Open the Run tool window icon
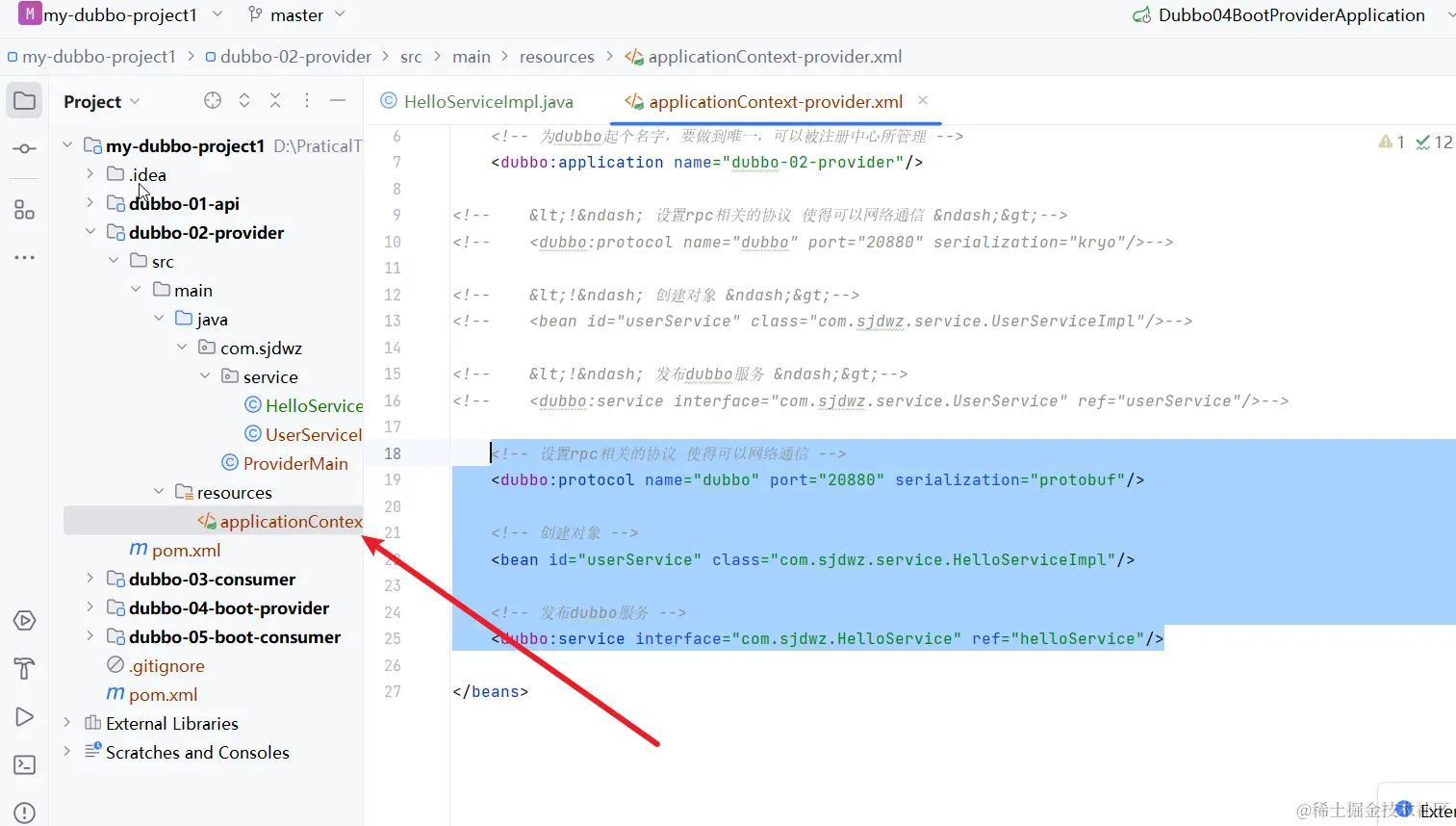 (x=24, y=717)
